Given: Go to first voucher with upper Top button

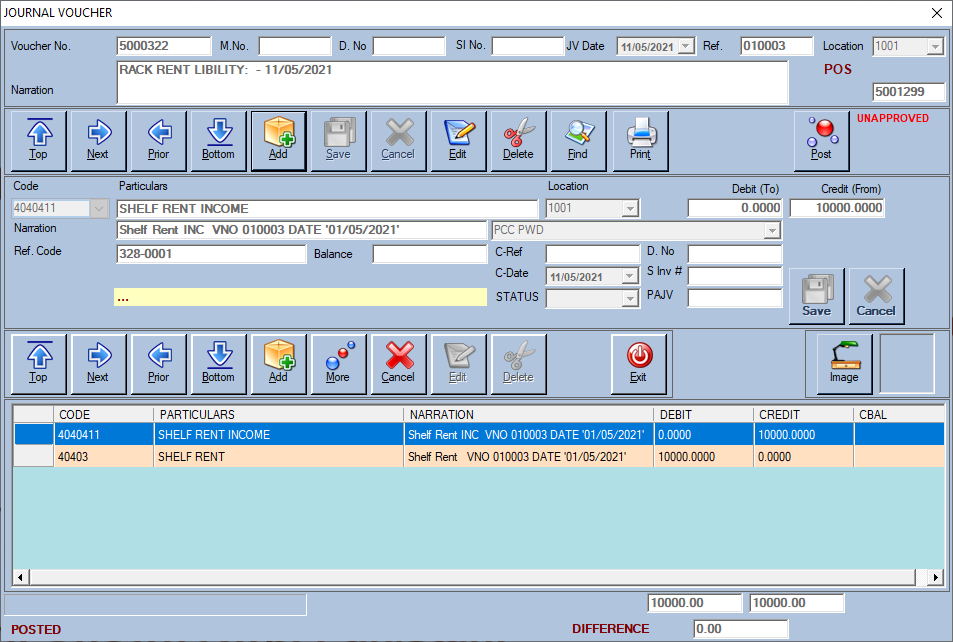Looking at the screenshot, I should click(x=39, y=140).
